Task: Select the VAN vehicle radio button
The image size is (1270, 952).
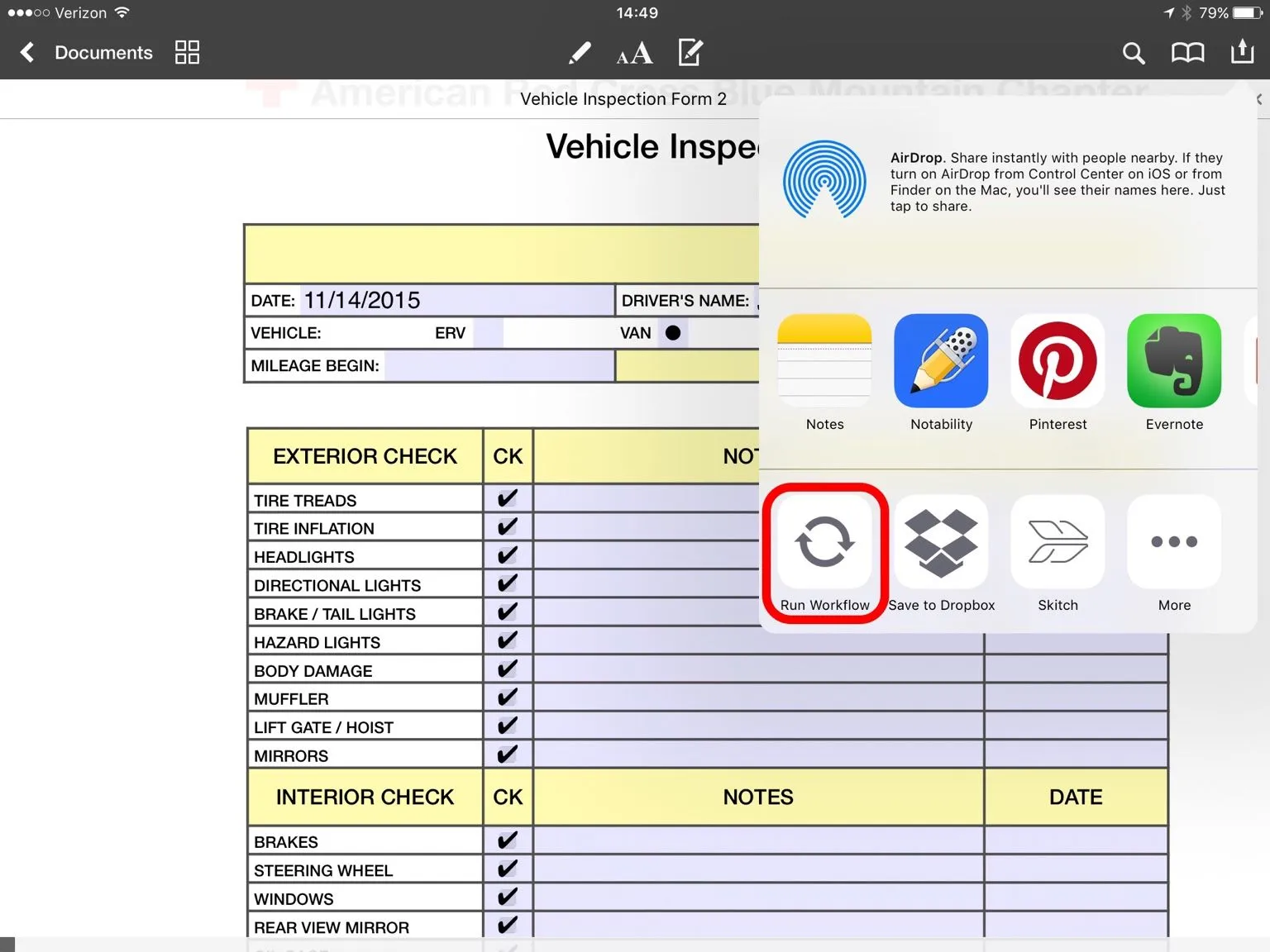Action: coord(673,333)
